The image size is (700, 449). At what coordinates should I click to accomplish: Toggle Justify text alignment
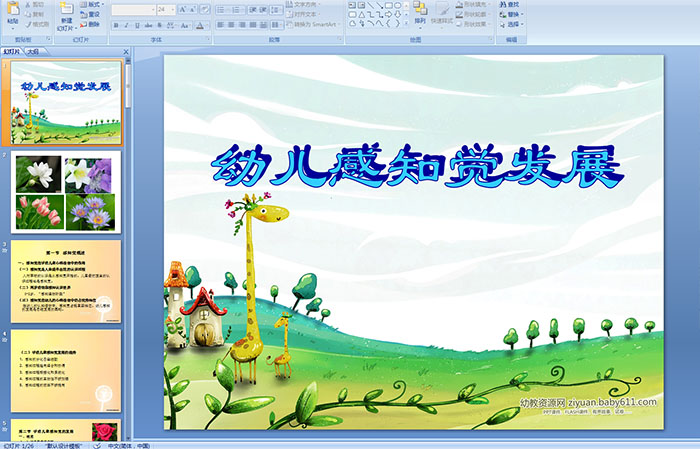[x=253, y=25]
